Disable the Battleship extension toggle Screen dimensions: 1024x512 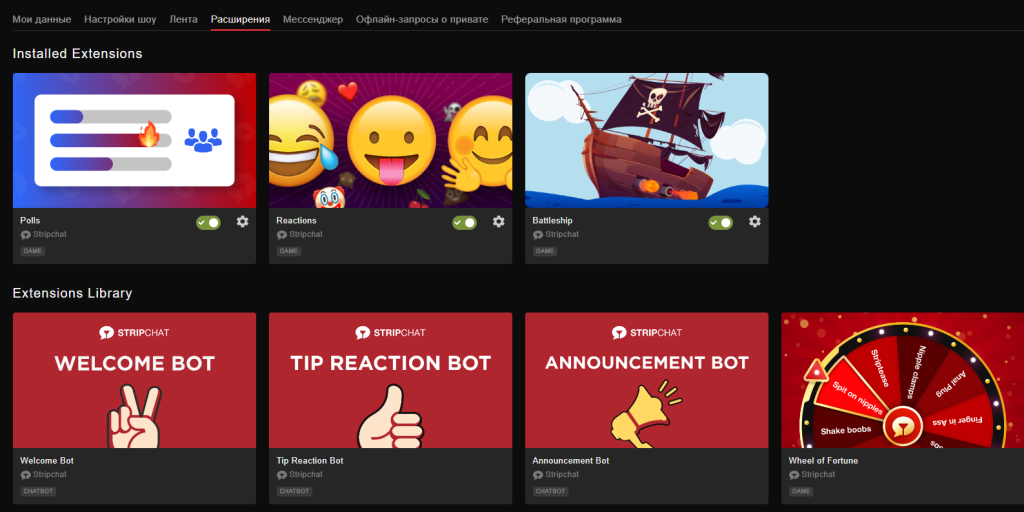tap(720, 223)
